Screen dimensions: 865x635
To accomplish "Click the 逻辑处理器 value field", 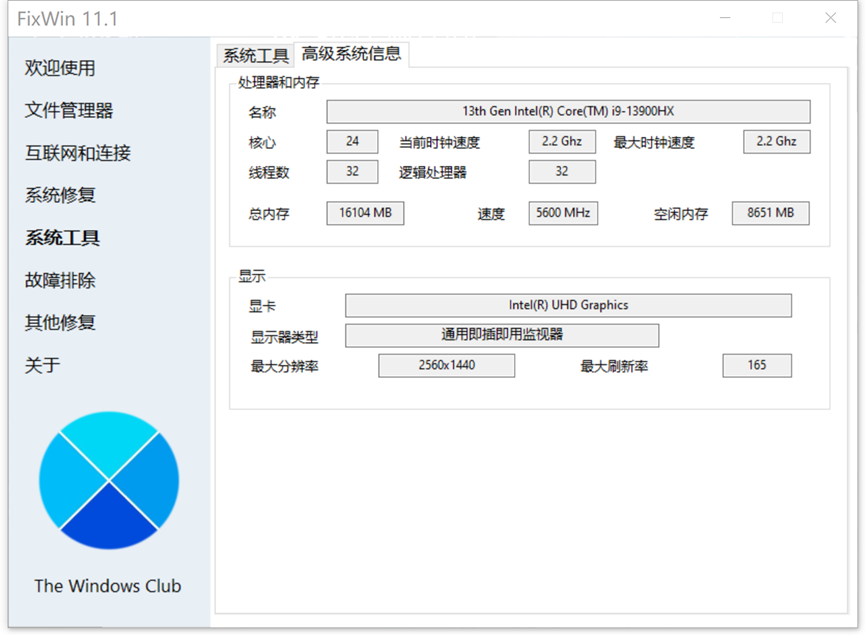I will (x=562, y=172).
